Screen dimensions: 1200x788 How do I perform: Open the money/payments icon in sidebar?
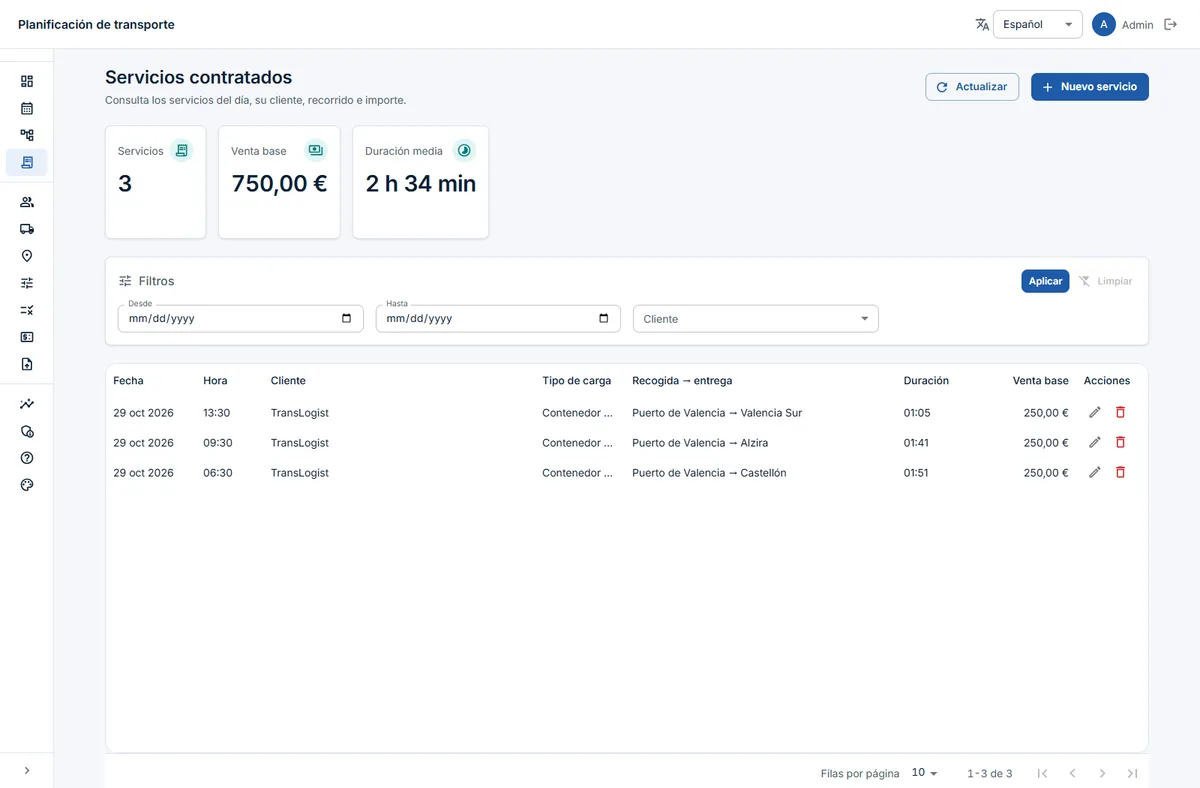tap(27, 337)
